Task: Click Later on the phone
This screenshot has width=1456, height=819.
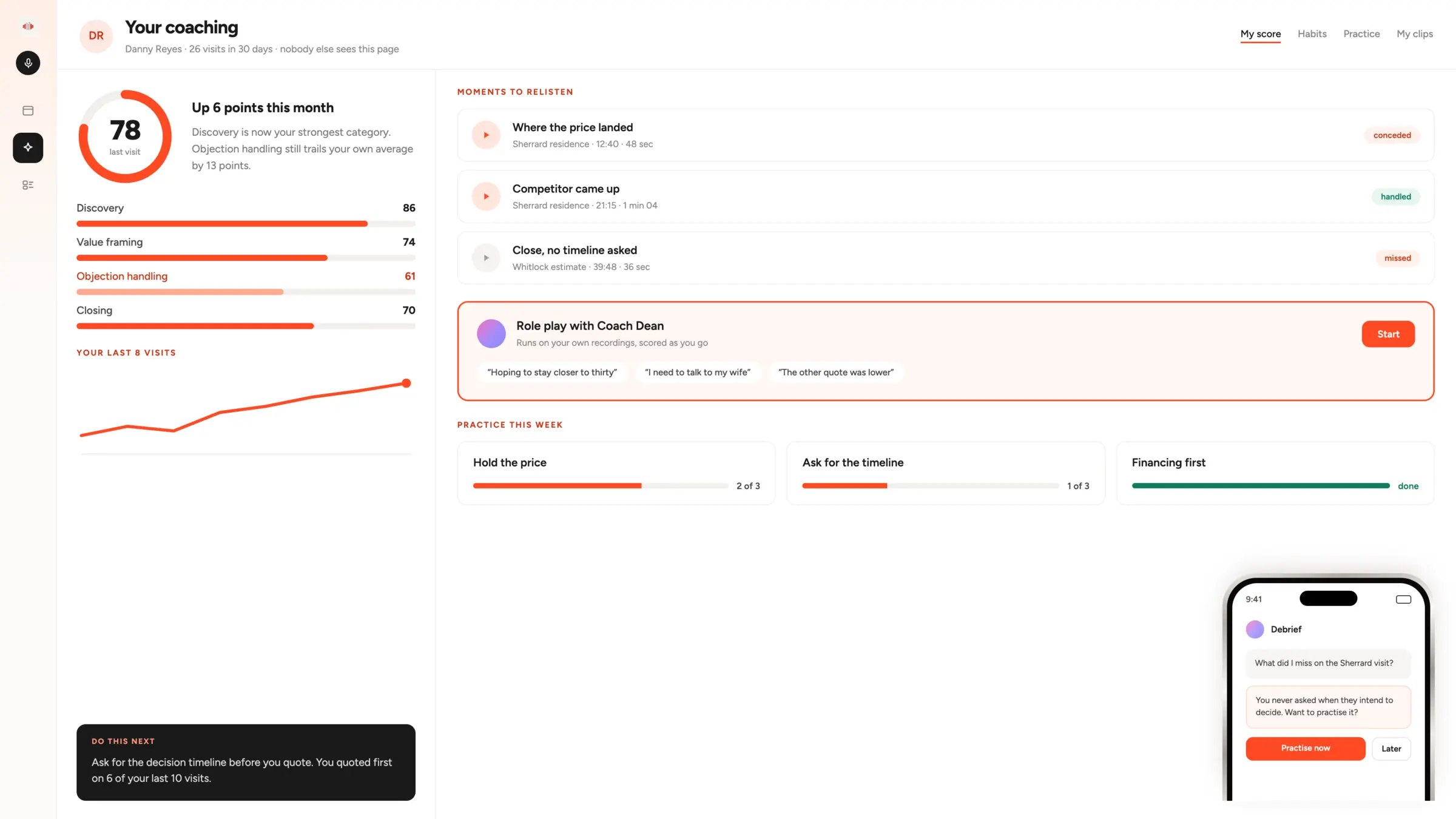Action: pos(1391,749)
